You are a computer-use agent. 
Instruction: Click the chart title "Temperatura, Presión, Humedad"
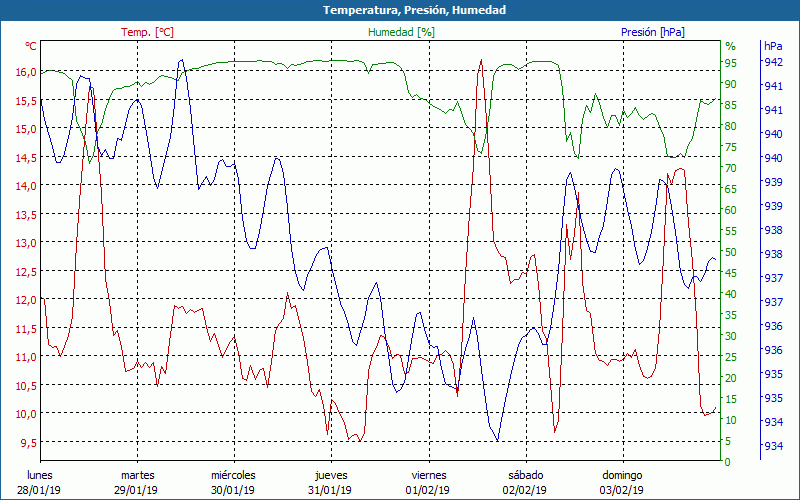pos(414,10)
